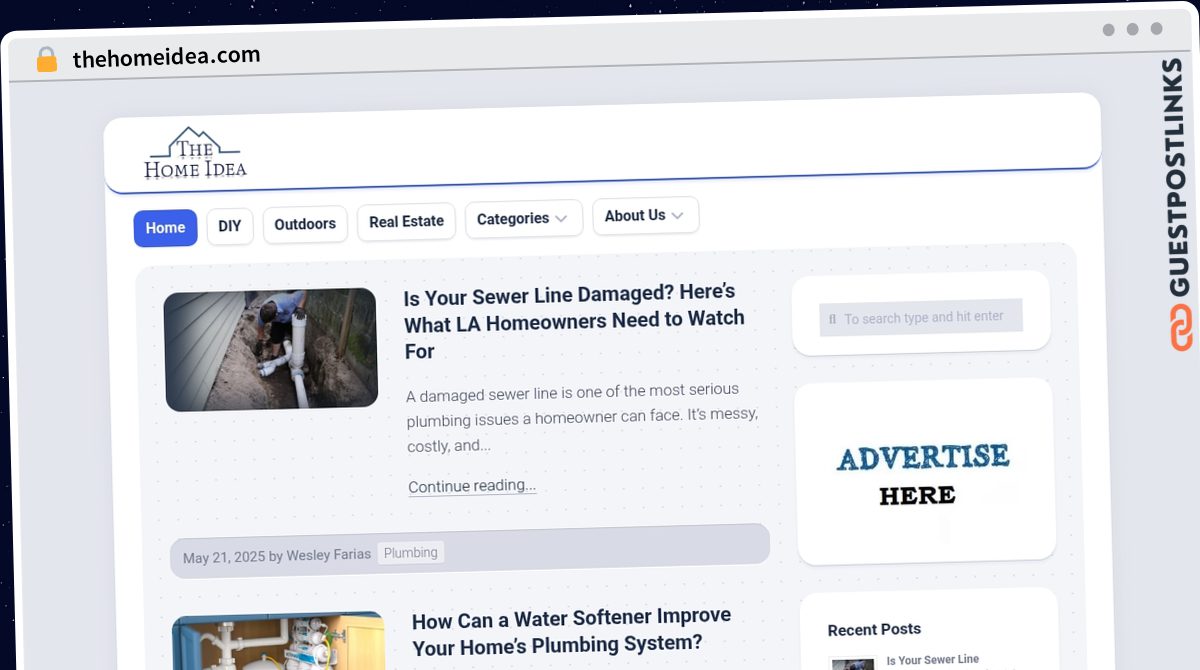Click the damaged sewer line excerpt paragraph
Screen dimensions: 1200x670
(x=582, y=417)
